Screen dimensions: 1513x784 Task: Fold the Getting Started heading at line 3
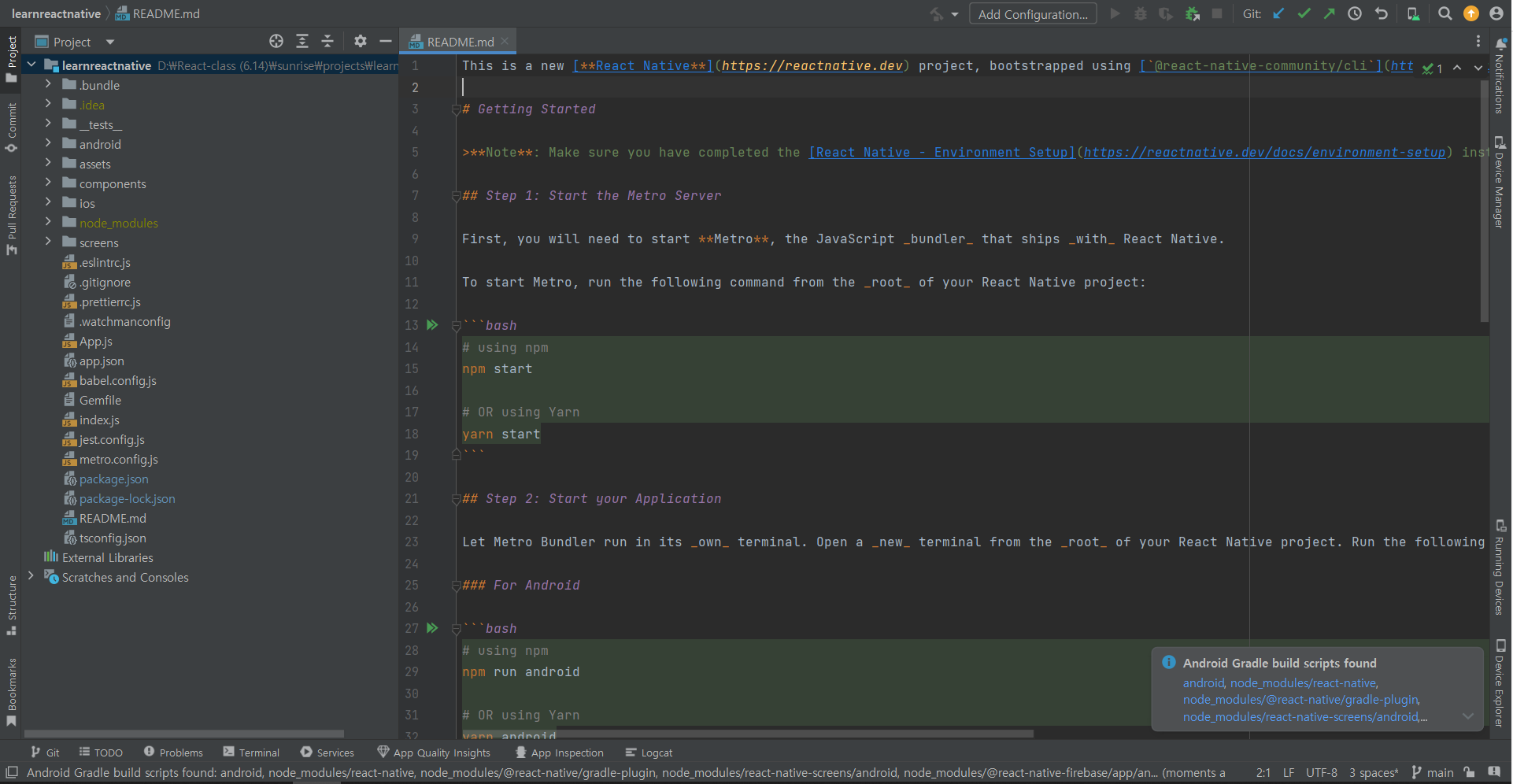coord(456,109)
